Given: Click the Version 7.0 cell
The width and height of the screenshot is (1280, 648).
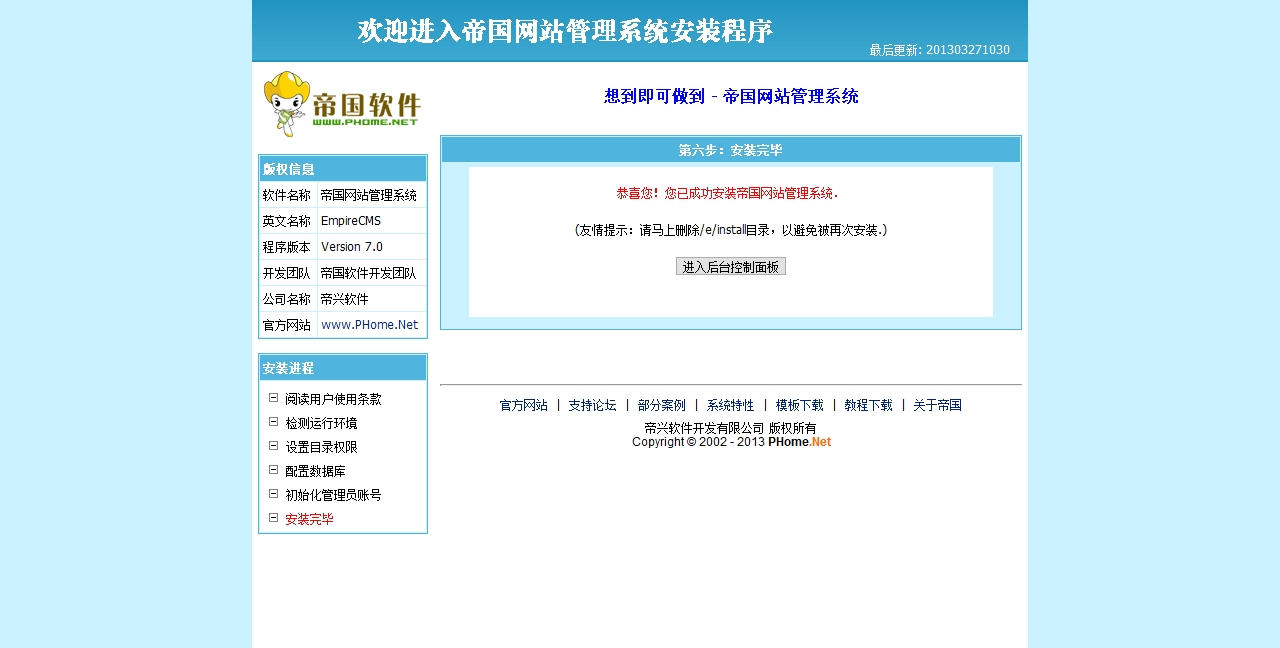Looking at the screenshot, I should tap(372, 247).
